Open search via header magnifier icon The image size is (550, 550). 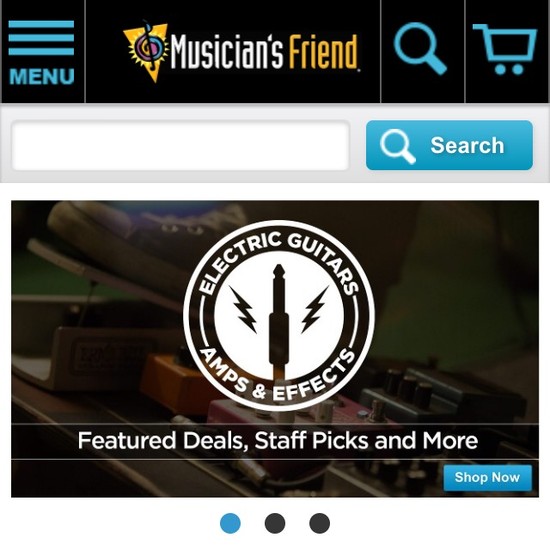[420, 49]
